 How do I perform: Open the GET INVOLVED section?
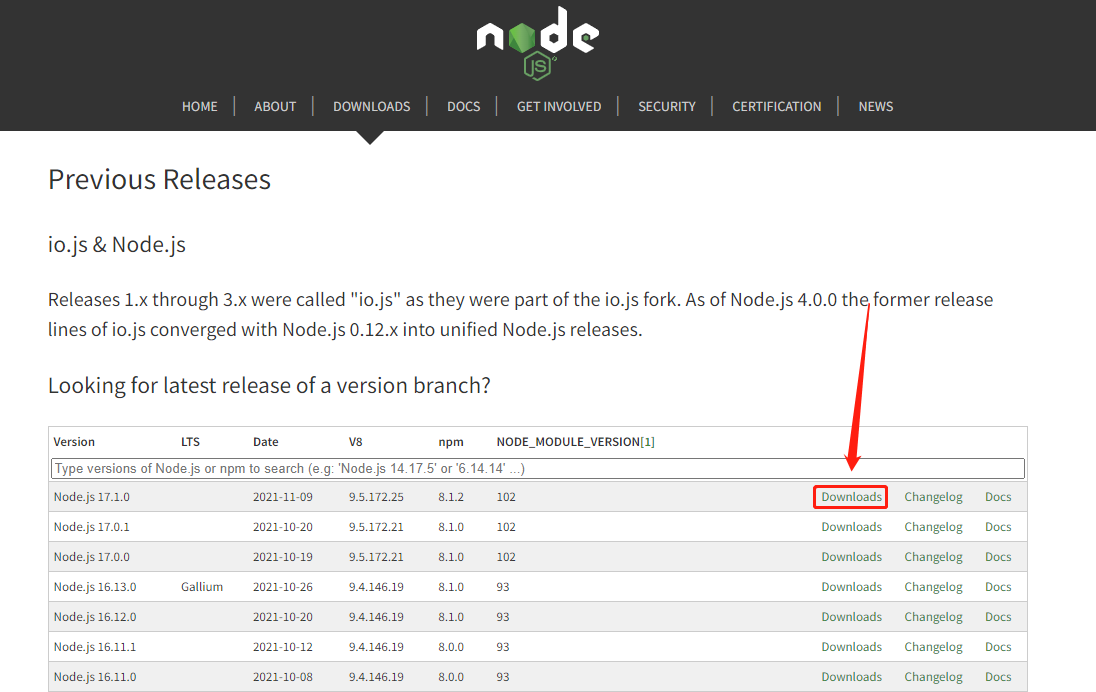[559, 106]
